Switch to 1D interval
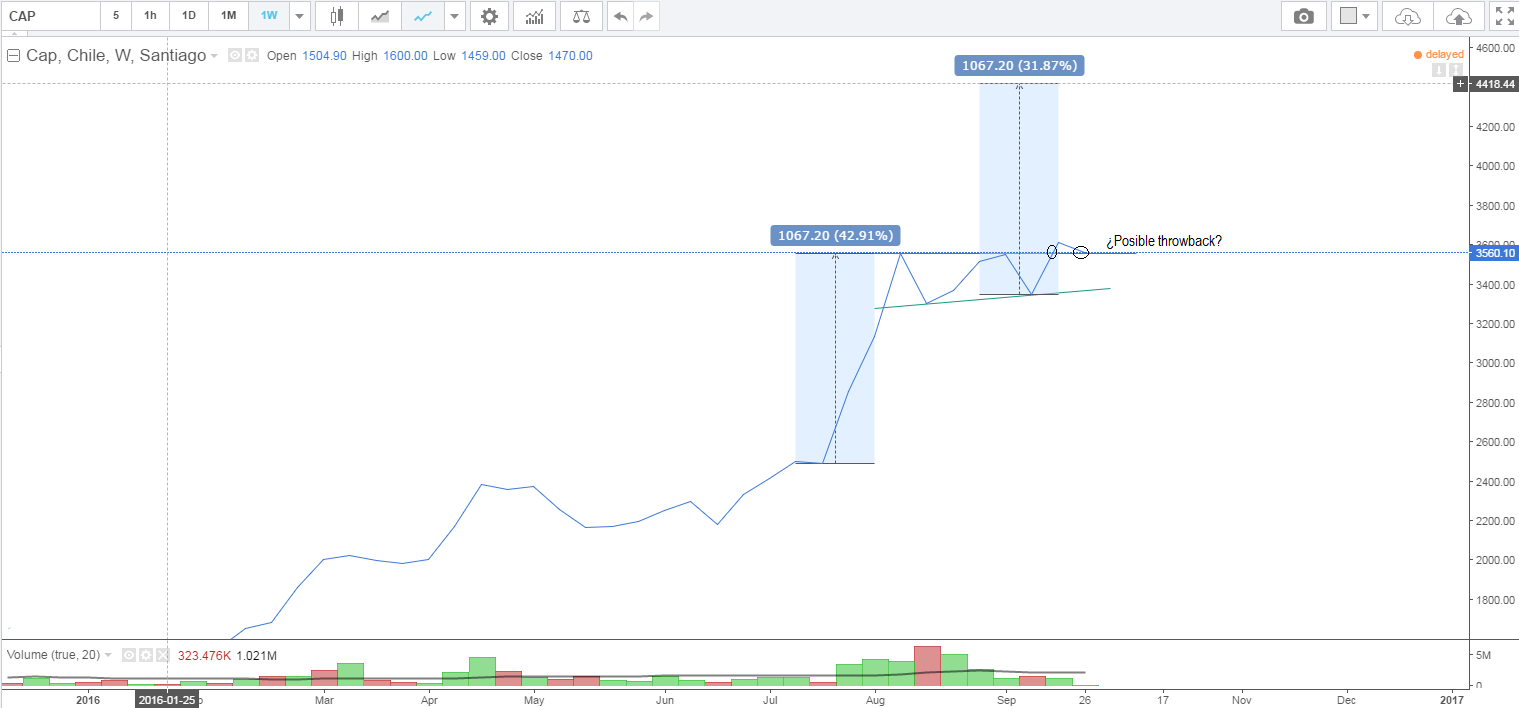This screenshot has height=708, width=1519. (x=189, y=16)
